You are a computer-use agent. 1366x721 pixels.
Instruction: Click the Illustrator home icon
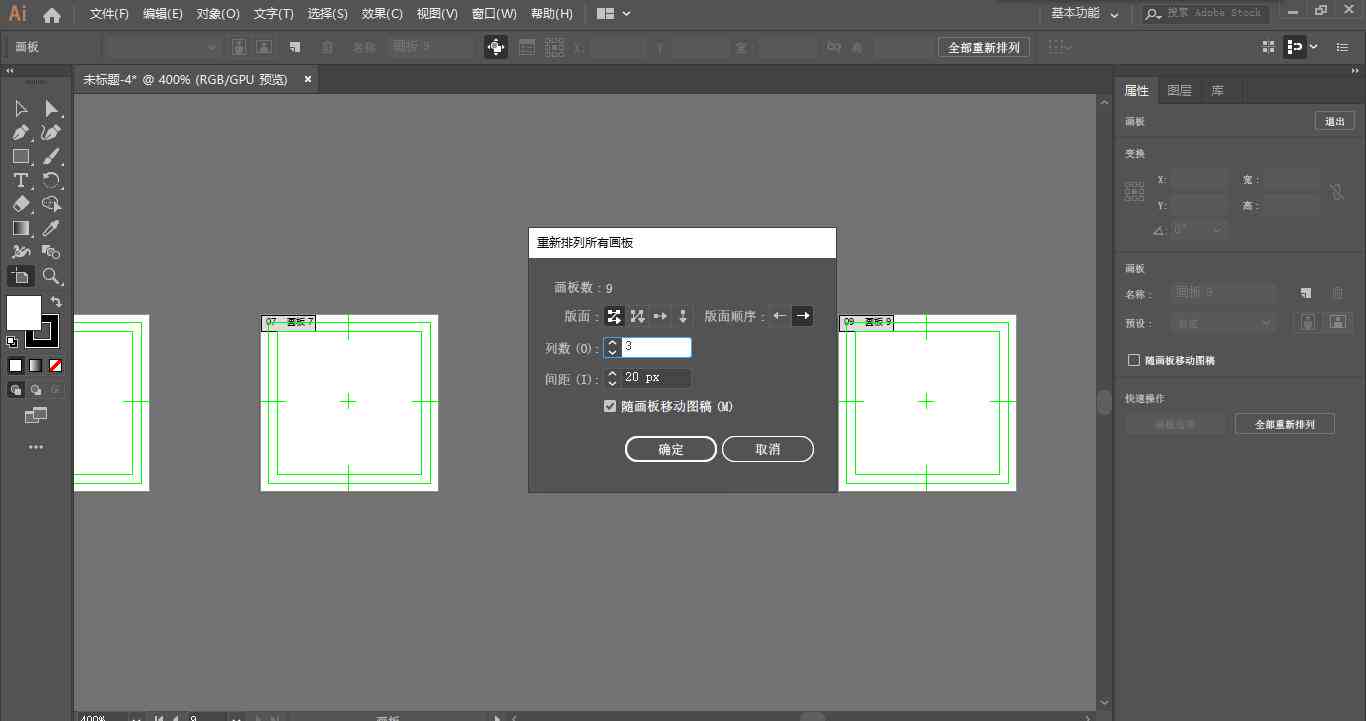[52, 14]
